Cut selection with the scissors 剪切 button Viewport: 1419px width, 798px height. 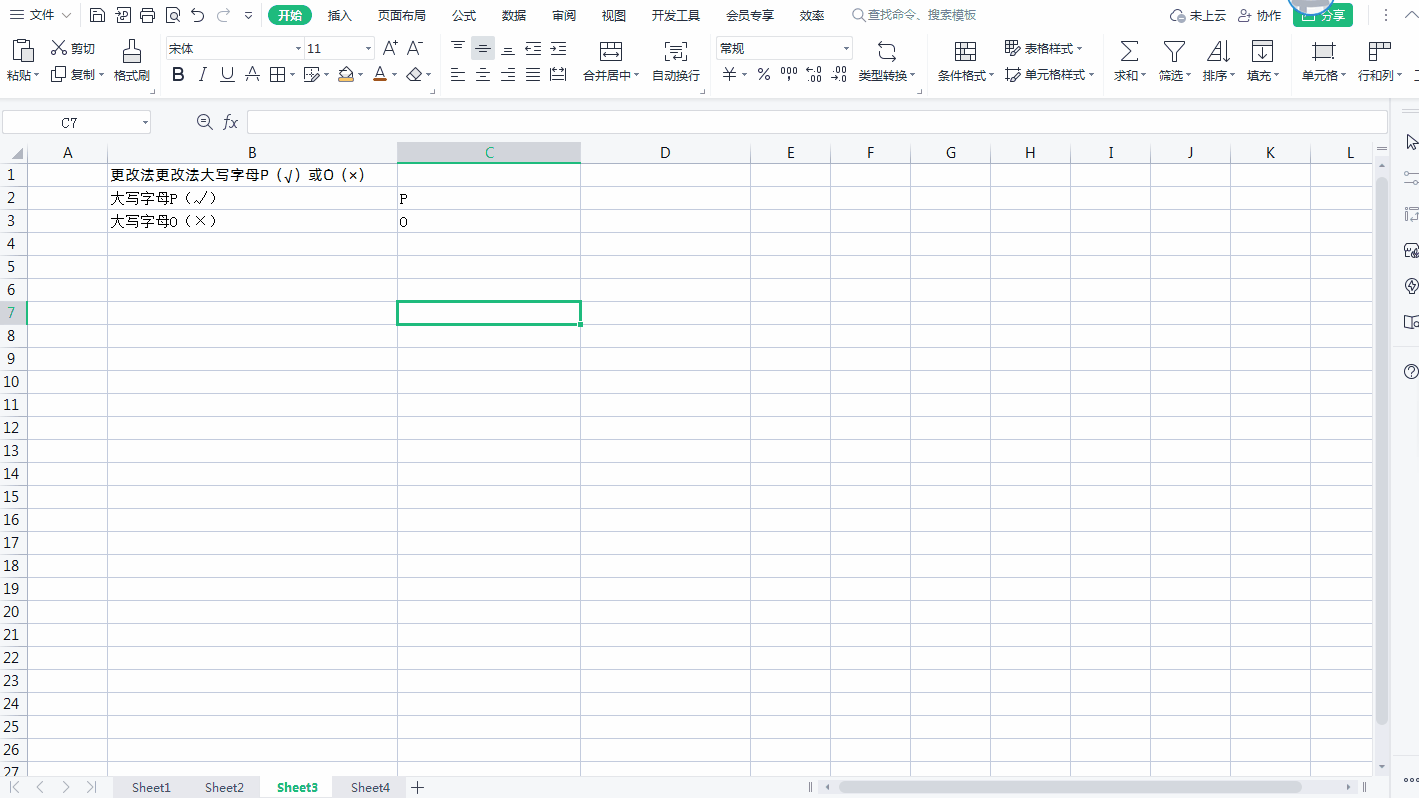coord(73,48)
